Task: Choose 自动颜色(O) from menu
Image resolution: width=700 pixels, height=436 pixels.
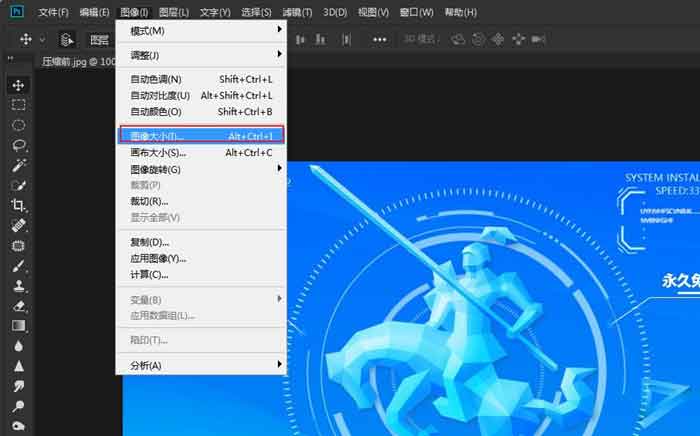Action: (201, 112)
